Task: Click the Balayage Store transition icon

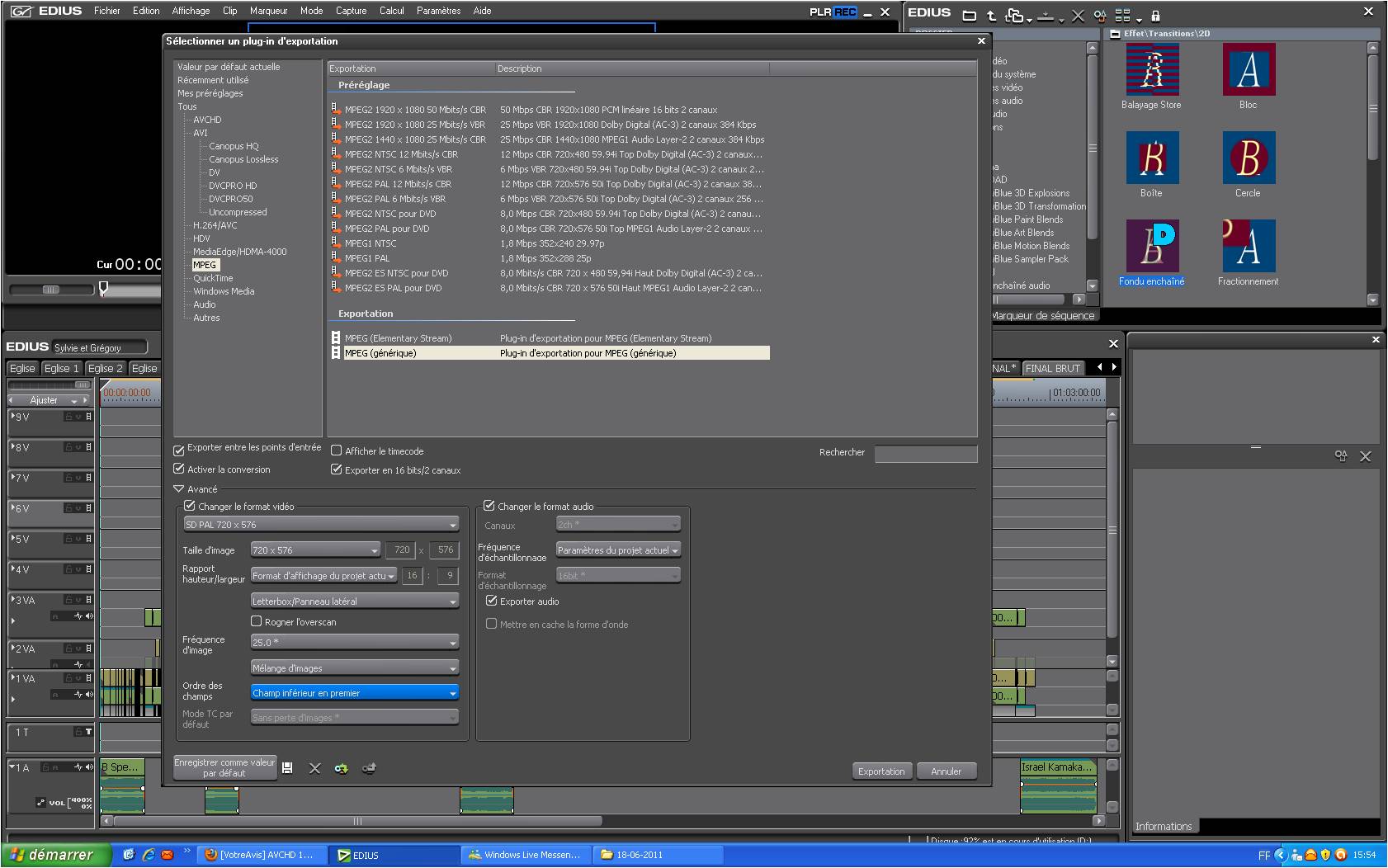Action: (1152, 70)
